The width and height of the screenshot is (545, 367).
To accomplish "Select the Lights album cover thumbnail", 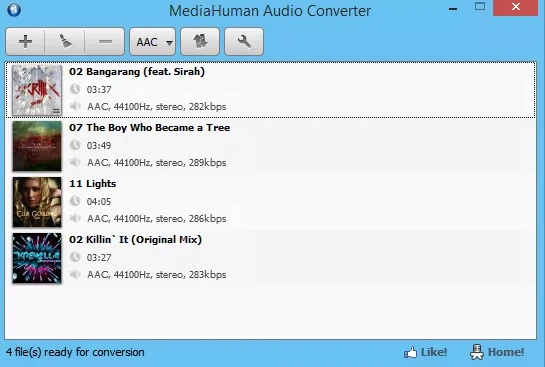I will tap(37, 202).
